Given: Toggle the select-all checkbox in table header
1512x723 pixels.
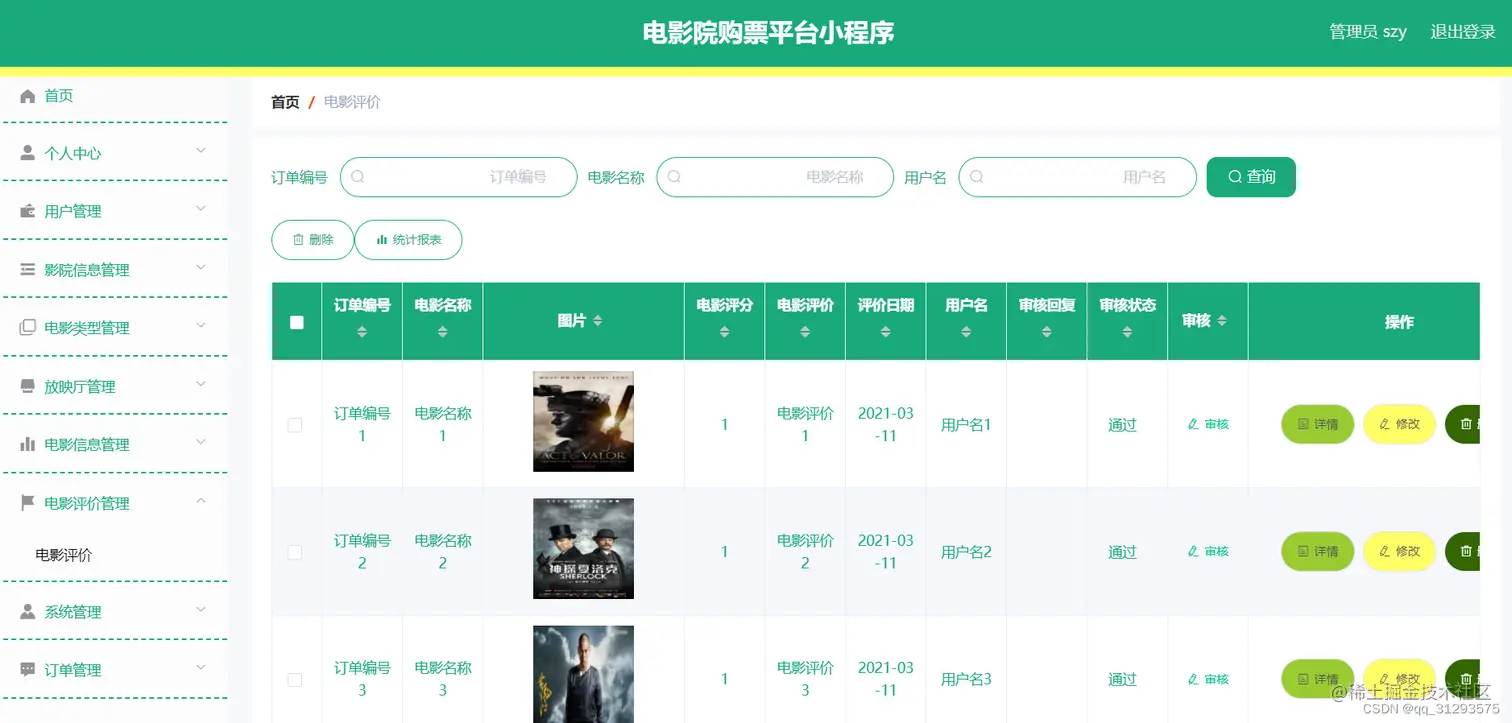Looking at the screenshot, I should coord(296,322).
